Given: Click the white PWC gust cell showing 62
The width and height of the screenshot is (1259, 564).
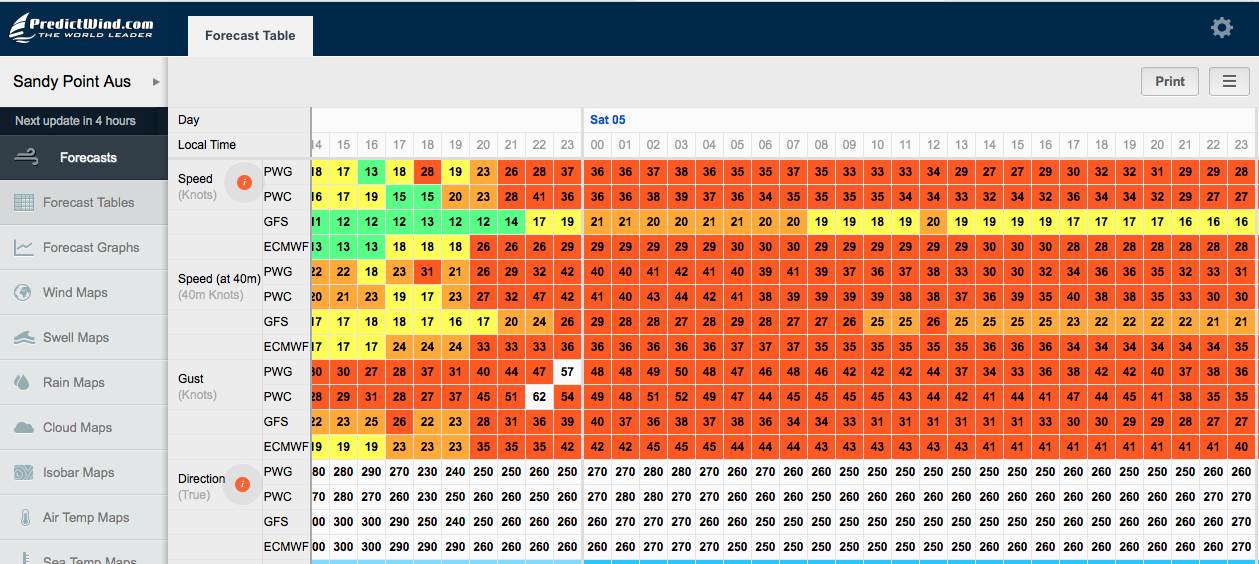Looking at the screenshot, I should (539, 396).
